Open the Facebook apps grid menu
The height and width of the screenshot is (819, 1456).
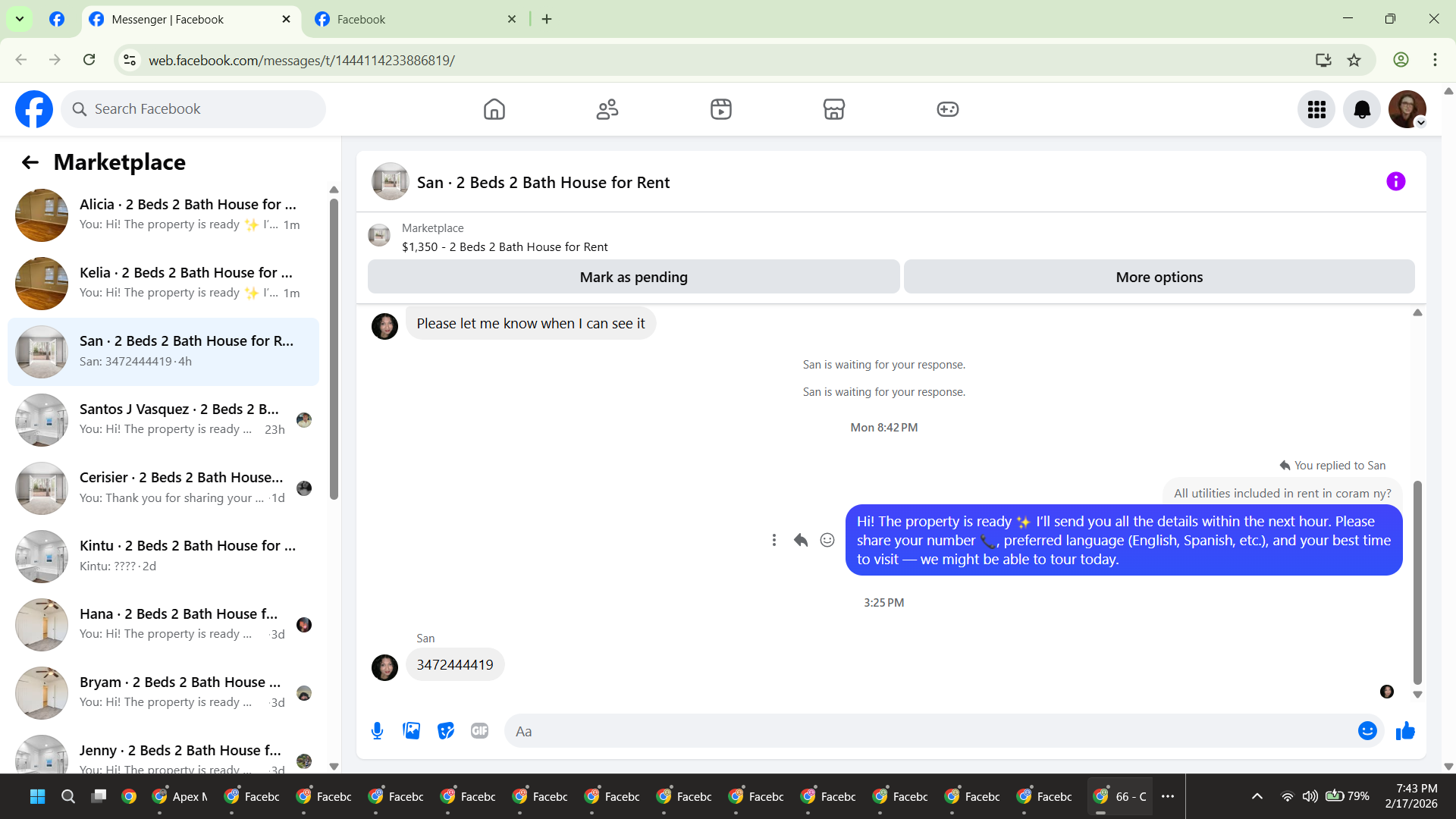(x=1316, y=109)
